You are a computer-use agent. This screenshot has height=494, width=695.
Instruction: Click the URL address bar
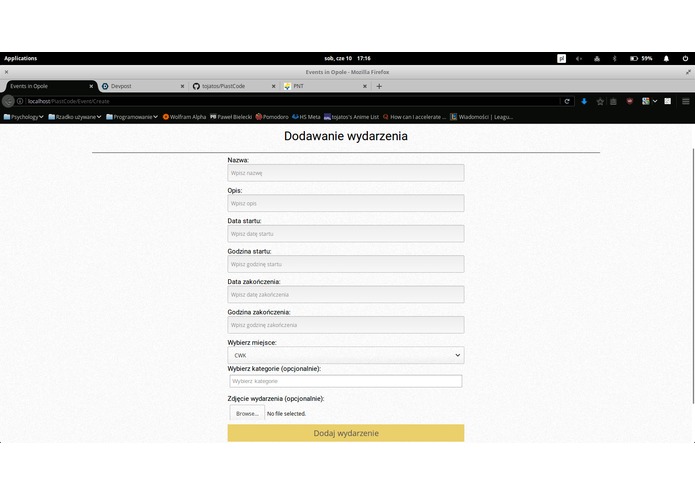[x=293, y=101]
